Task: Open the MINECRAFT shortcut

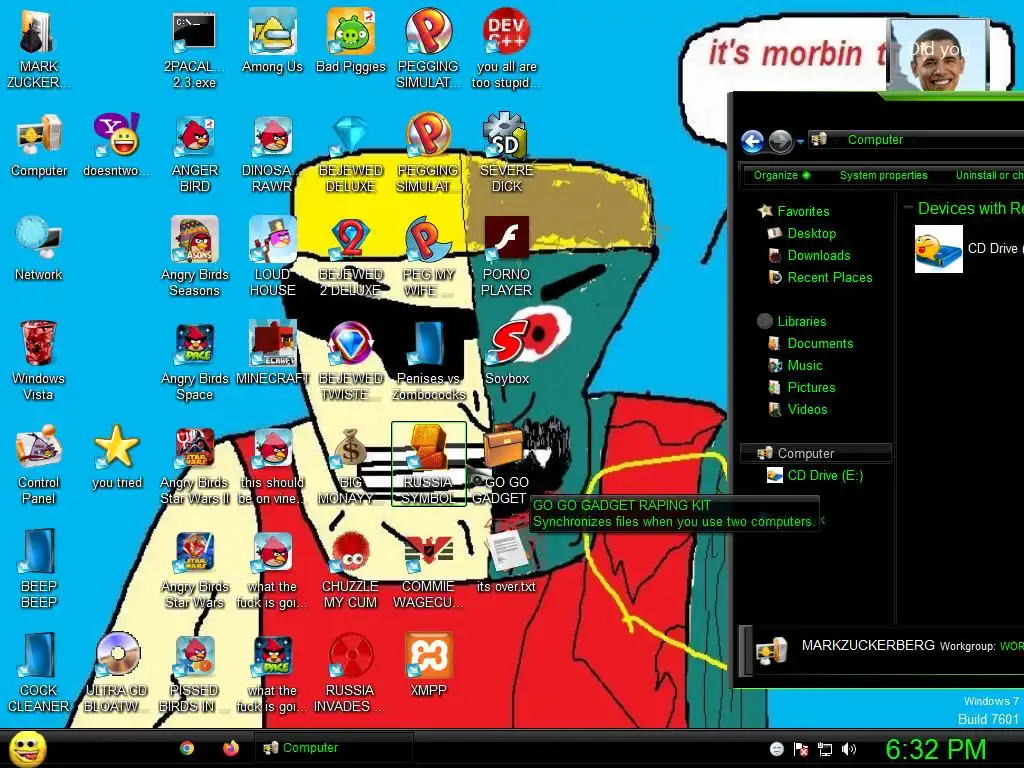Action: point(272,353)
